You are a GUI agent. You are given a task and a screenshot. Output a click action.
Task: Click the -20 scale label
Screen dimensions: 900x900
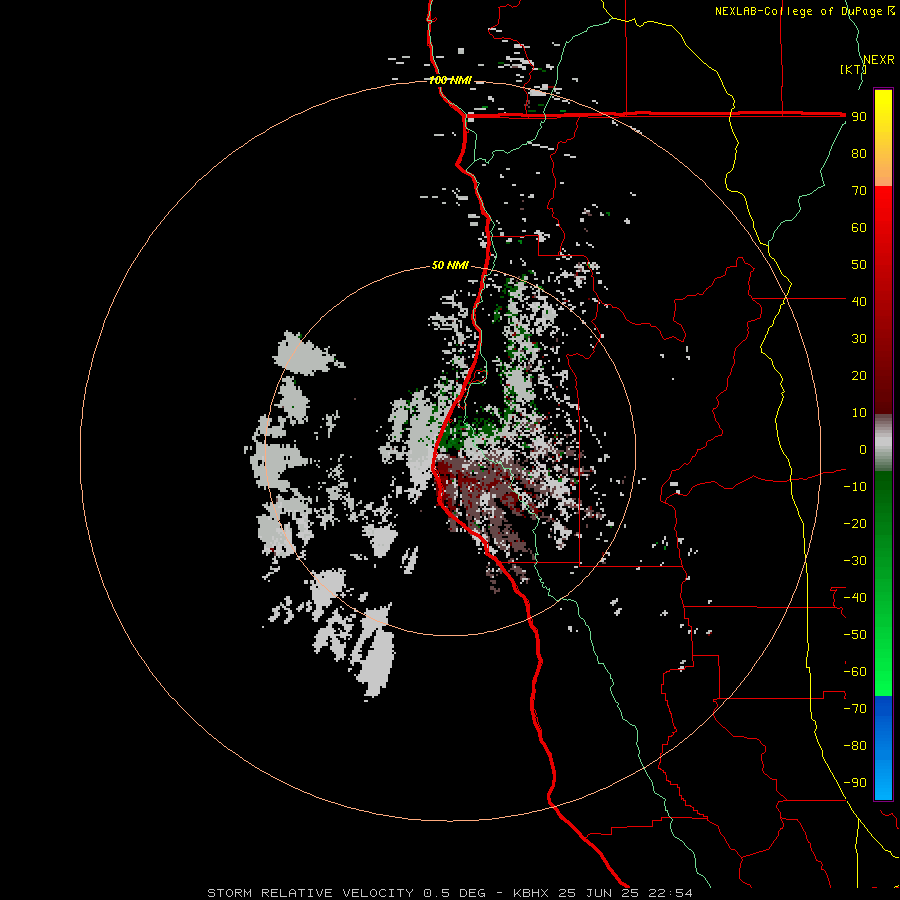[855, 523]
